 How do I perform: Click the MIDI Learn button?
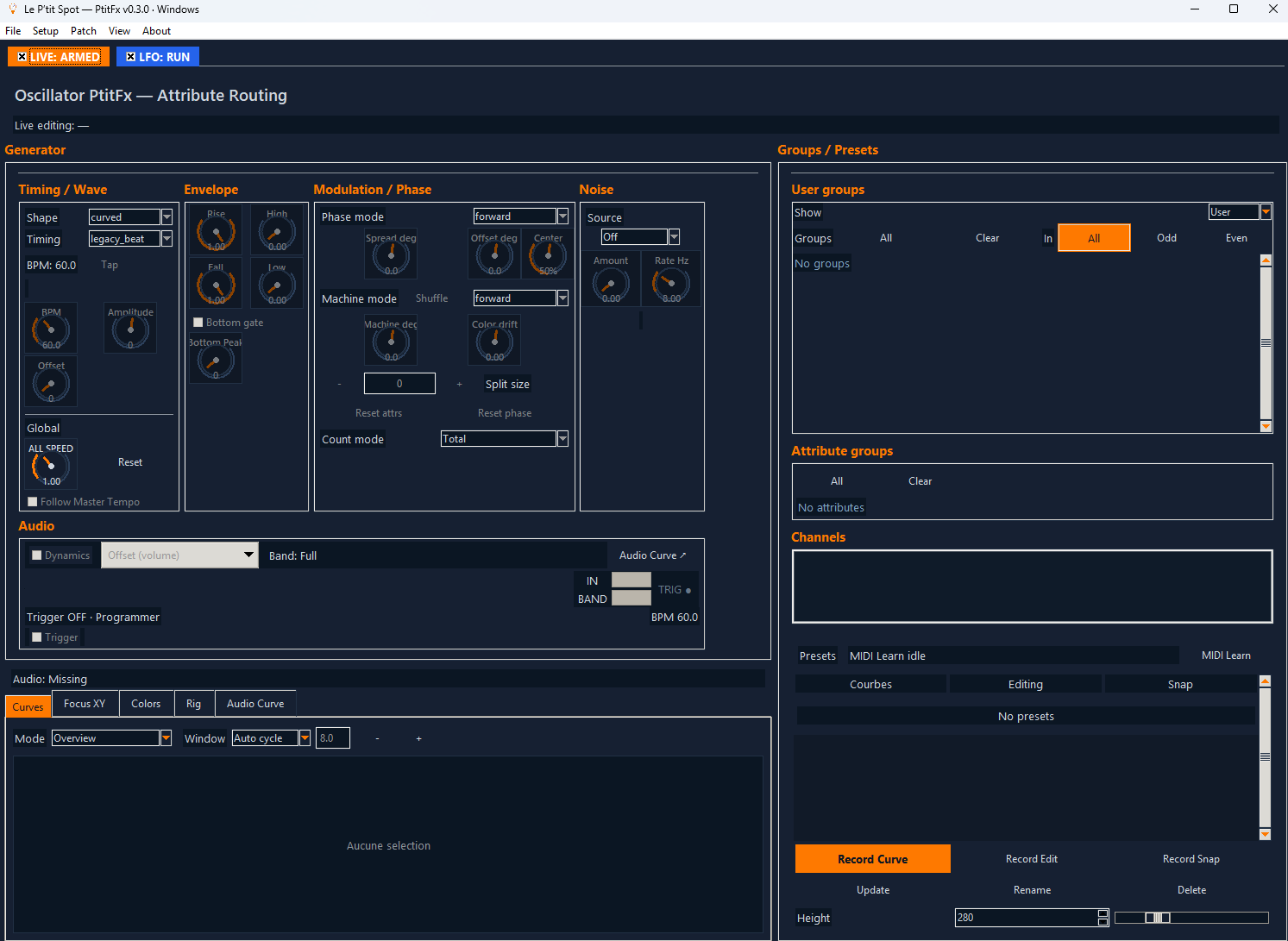coord(1226,656)
